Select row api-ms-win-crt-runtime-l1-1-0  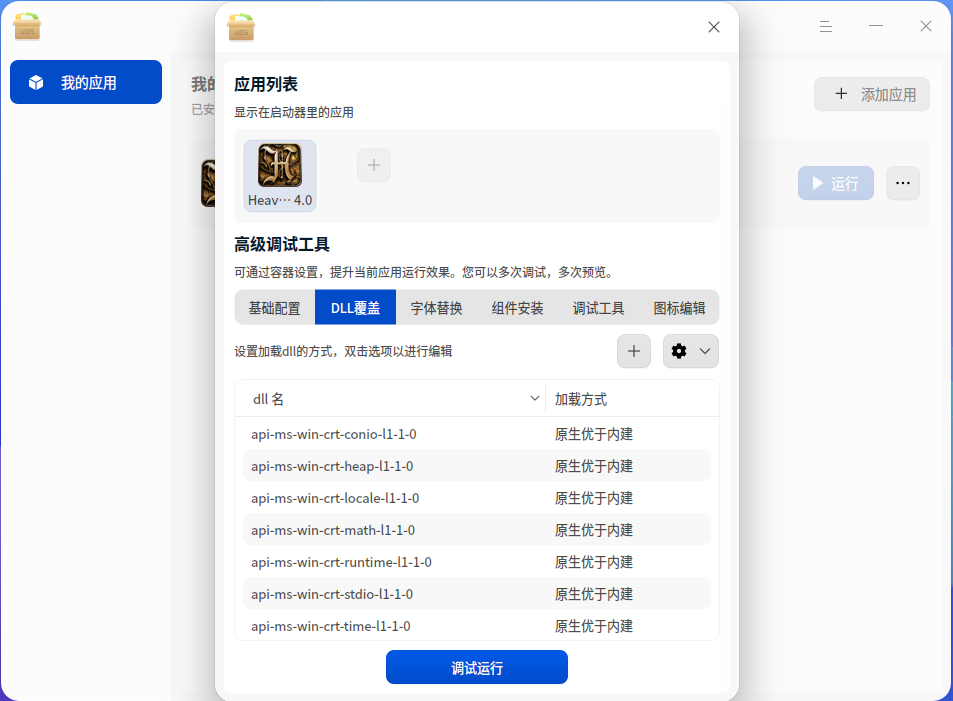pyautogui.click(x=476, y=562)
